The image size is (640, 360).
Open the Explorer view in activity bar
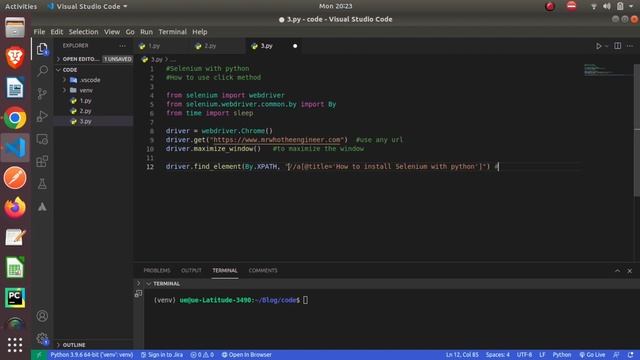tap(42, 49)
